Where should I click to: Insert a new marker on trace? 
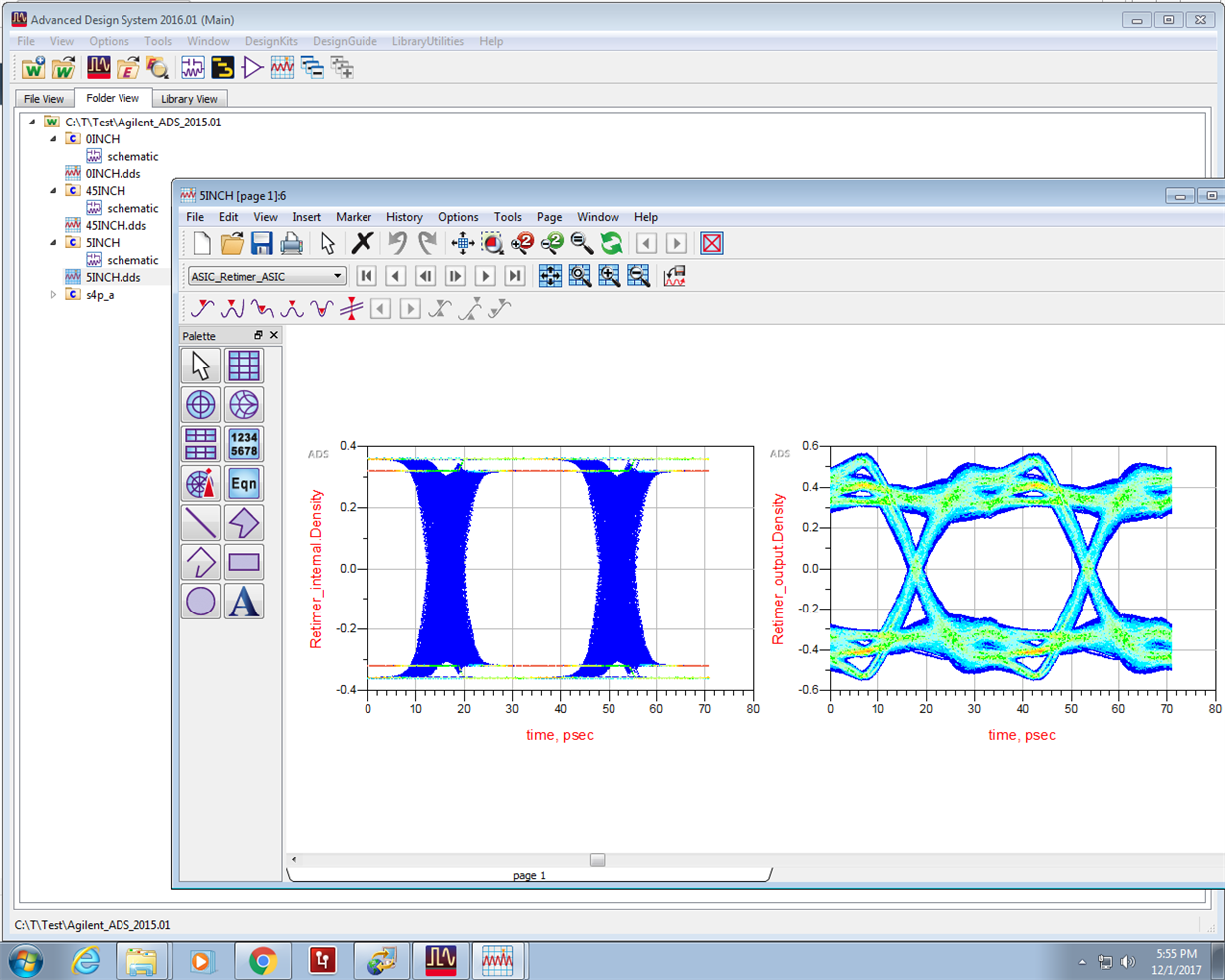click(202, 309)
